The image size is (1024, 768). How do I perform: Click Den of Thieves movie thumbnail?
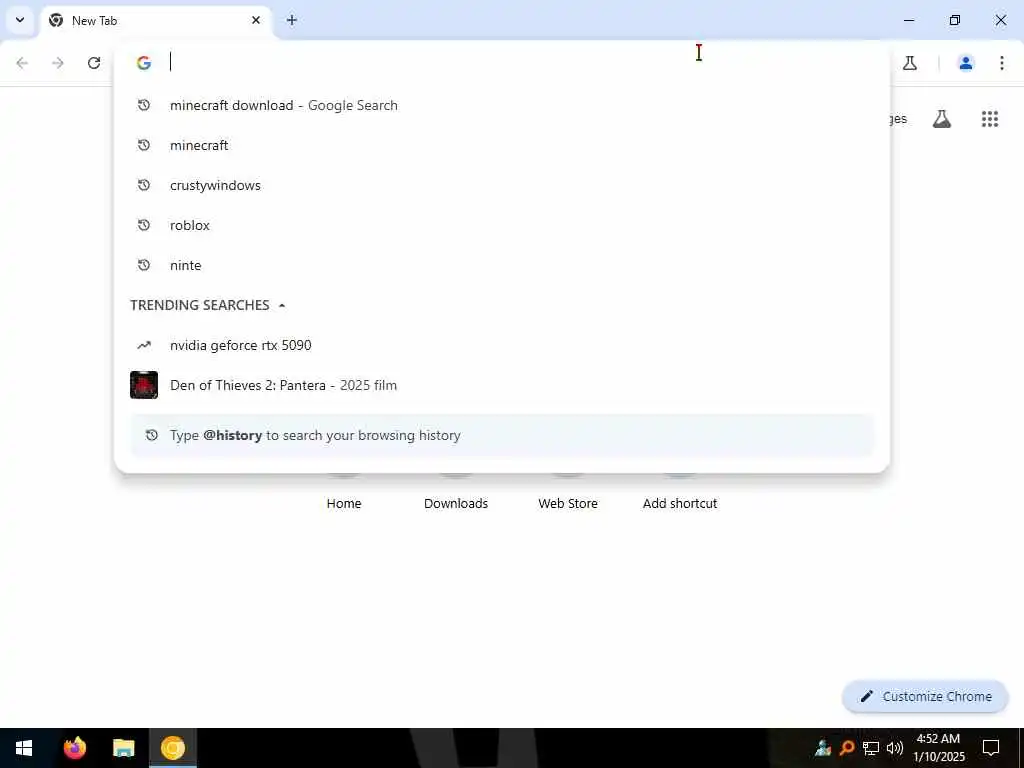(144, 385)
